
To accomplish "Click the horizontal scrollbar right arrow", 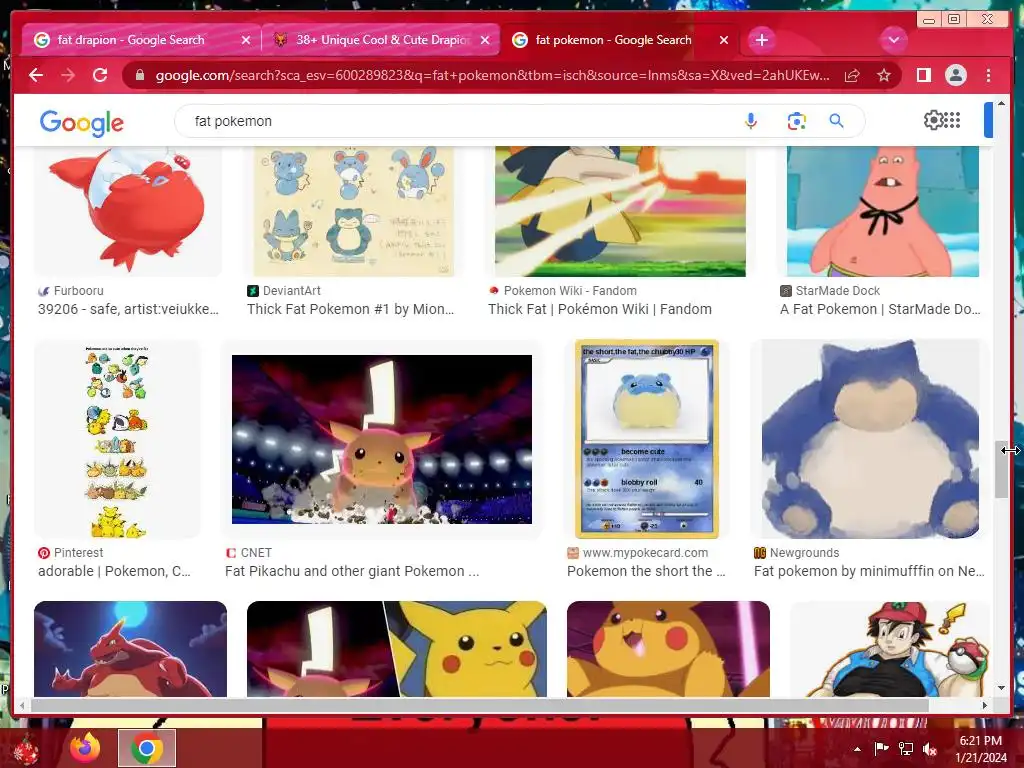I will click(985, 705).
